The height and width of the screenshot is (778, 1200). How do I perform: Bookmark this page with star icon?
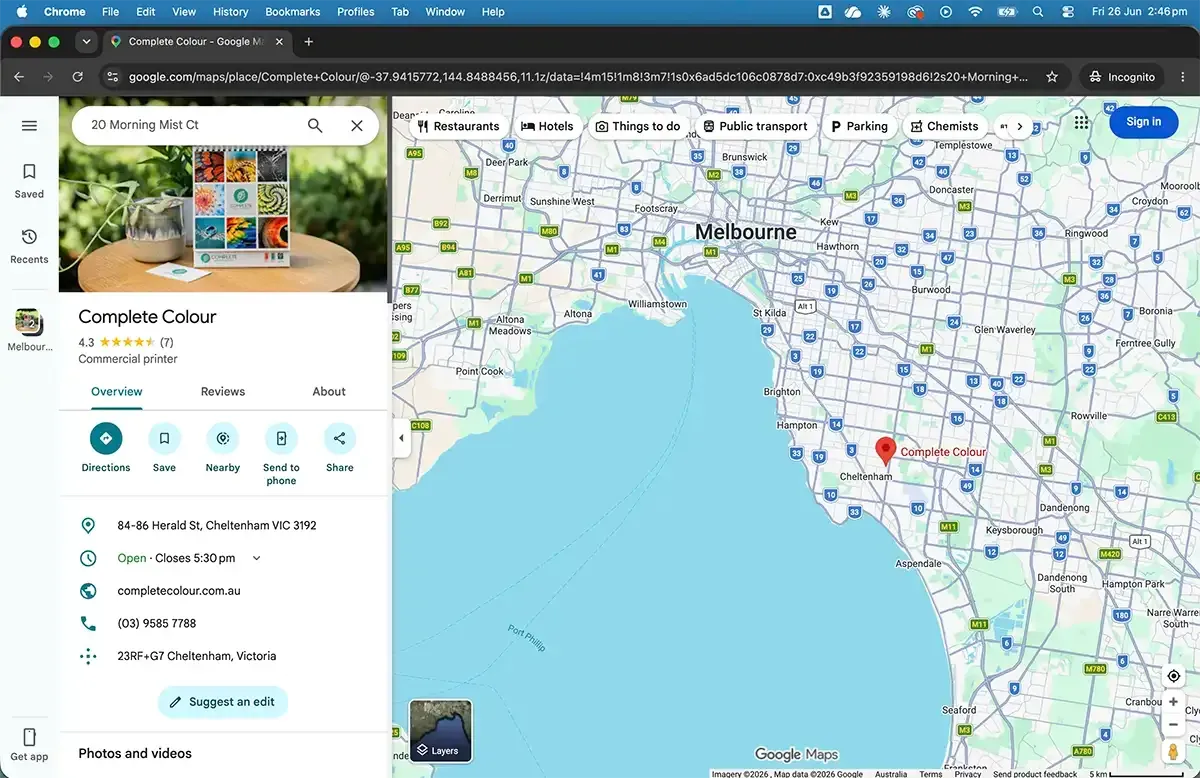pos(1052,77)
